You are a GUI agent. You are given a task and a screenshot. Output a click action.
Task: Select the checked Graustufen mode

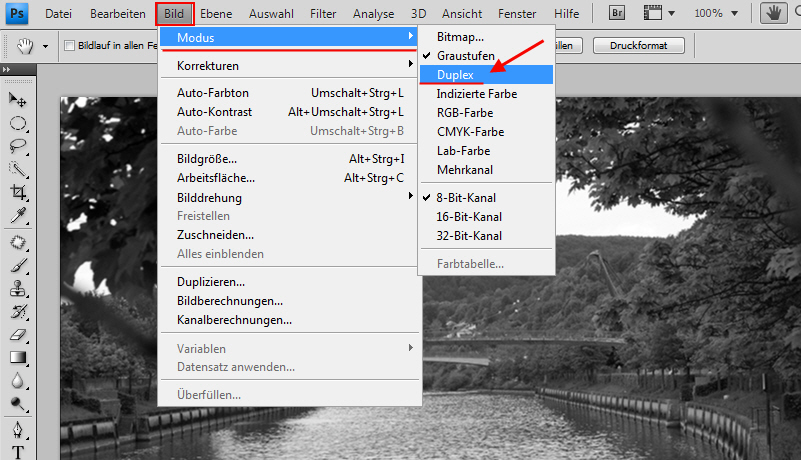[465, 55]
